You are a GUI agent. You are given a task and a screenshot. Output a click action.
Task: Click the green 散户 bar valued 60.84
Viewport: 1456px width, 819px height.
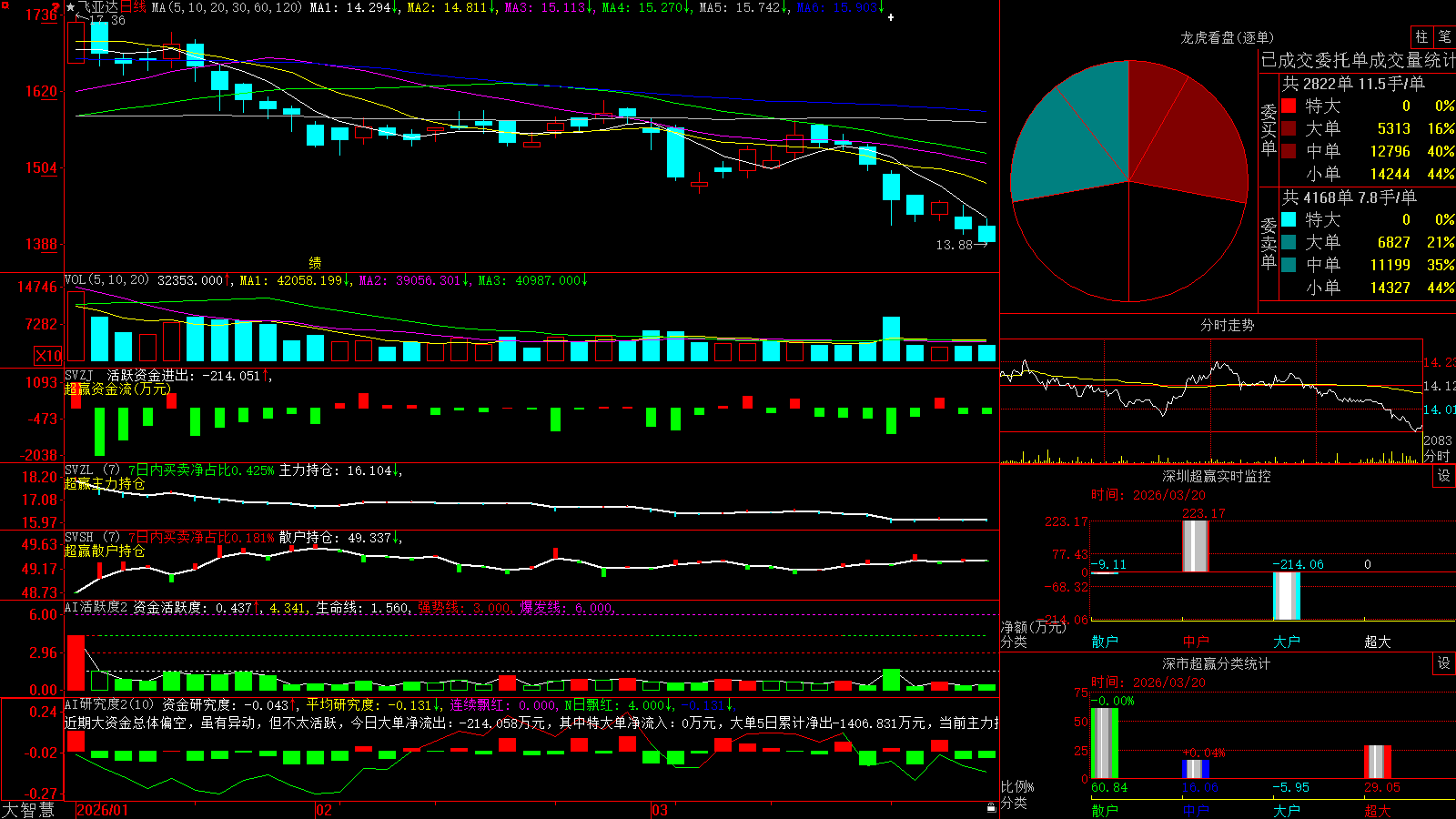click(1104, 743)
